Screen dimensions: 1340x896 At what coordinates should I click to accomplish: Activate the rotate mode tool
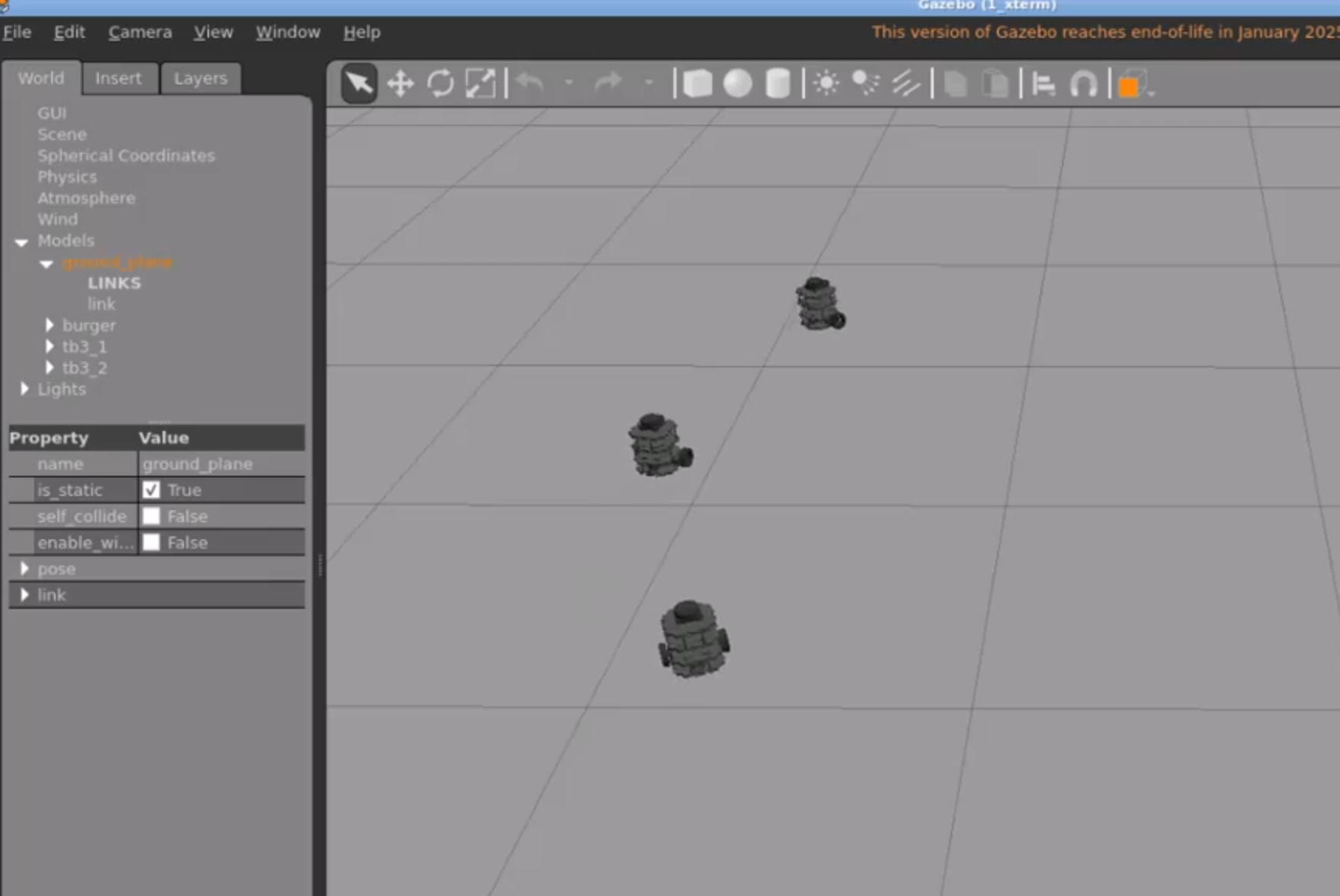pyautogui.click(x=440, y=84)
